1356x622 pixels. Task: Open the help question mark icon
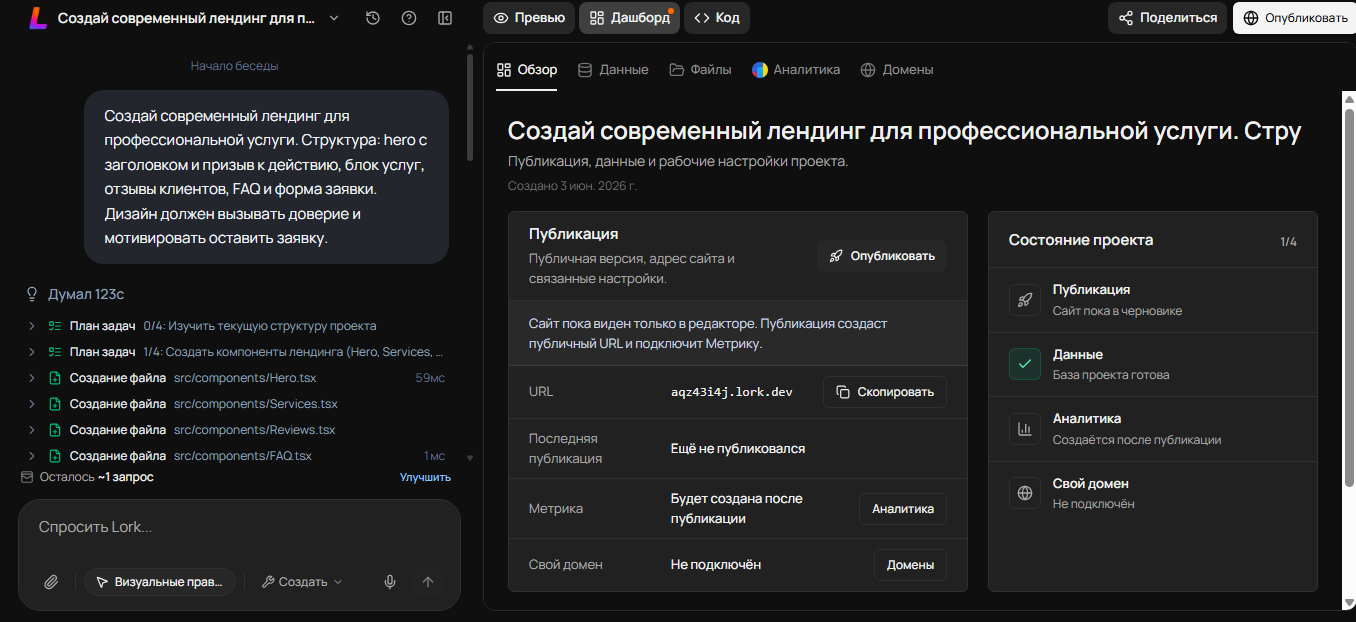pyautogui.click(x=409, y=18)
